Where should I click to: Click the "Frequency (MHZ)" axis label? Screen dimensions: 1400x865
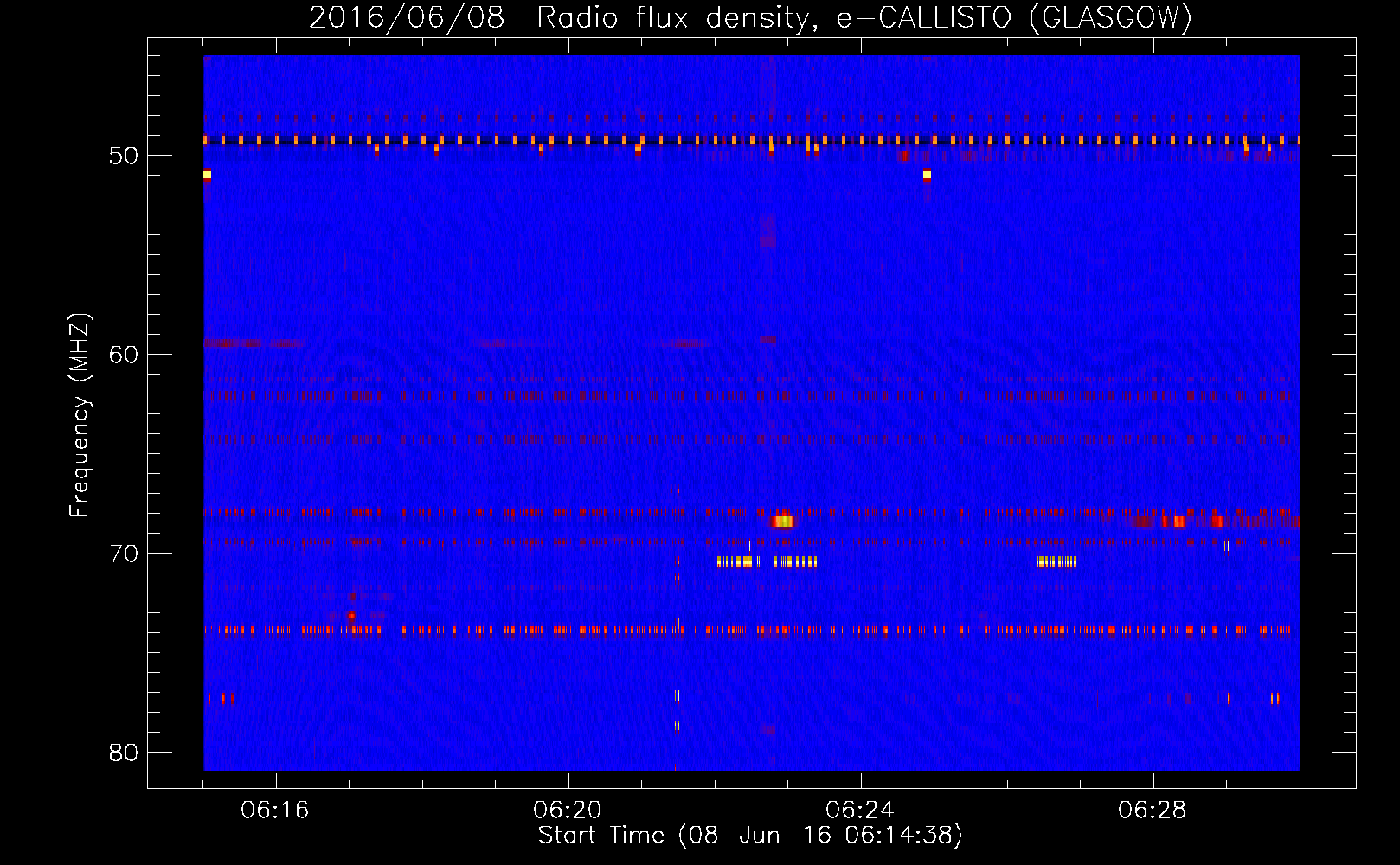pyautogui.click(x=80, y=415)
